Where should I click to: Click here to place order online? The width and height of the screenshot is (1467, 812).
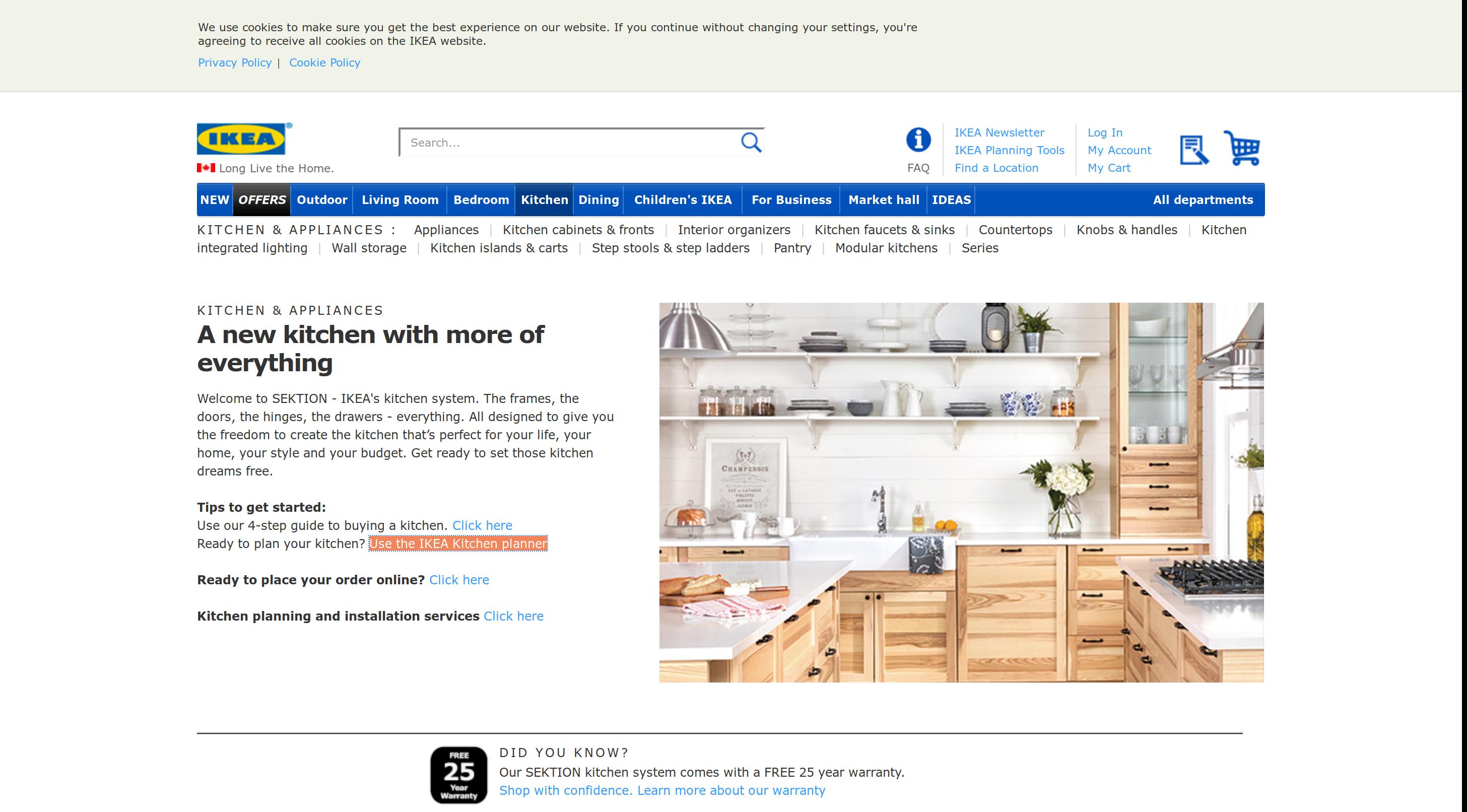pyautogui.click(x=459, y=580)
